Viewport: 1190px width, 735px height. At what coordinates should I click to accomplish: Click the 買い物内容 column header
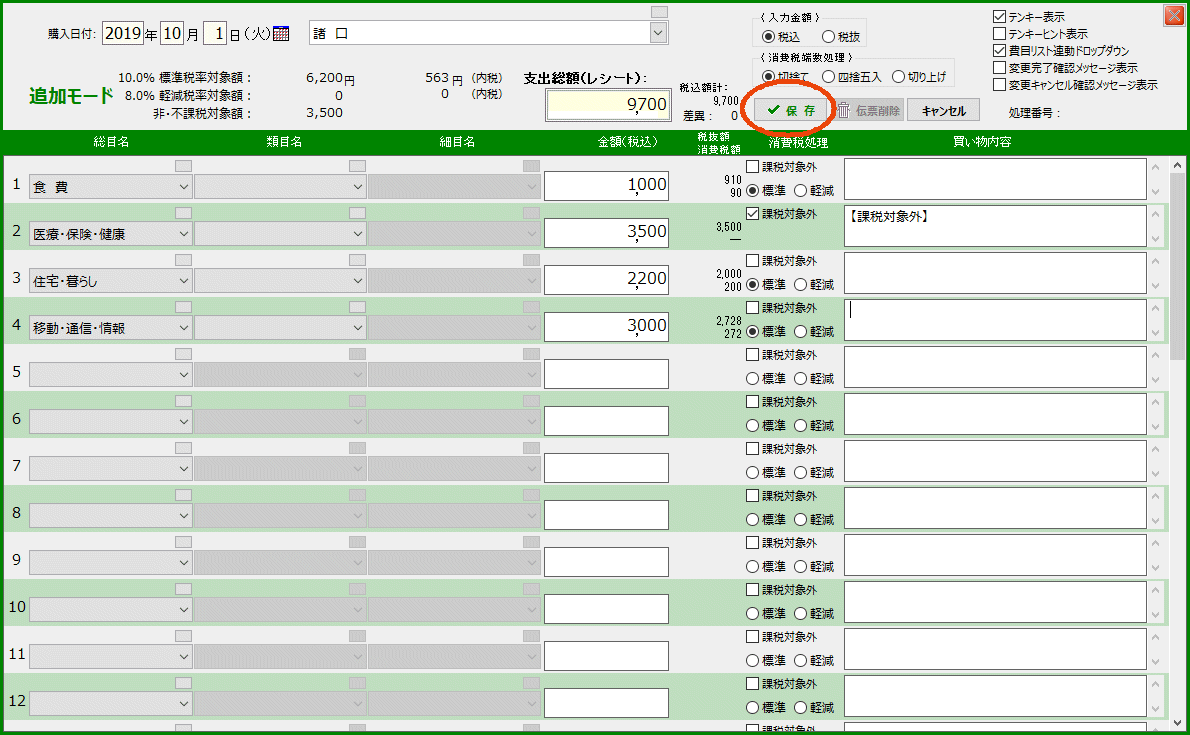pos(982,142)
